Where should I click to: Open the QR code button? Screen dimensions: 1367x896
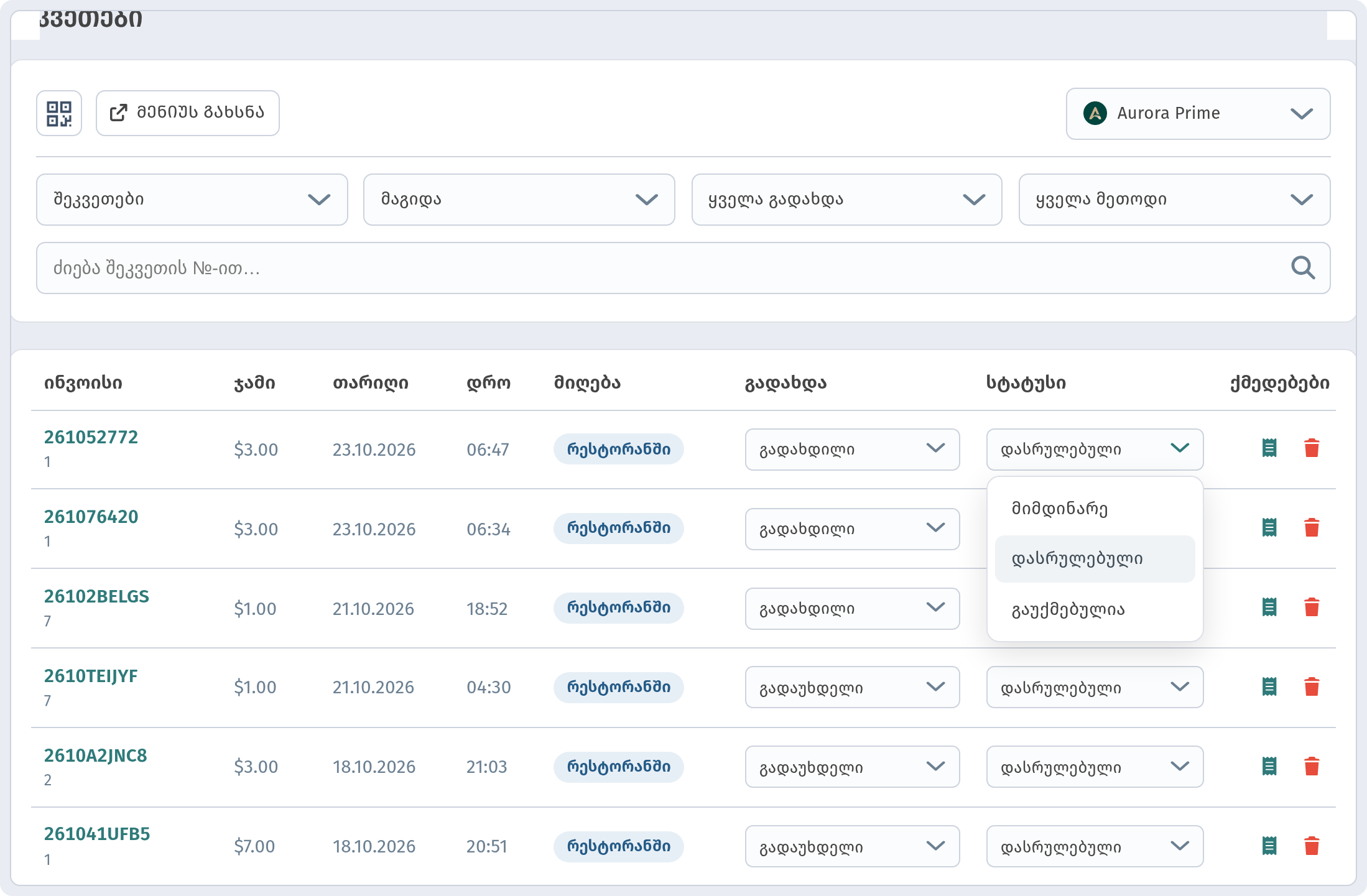click(x=59, y=113)
